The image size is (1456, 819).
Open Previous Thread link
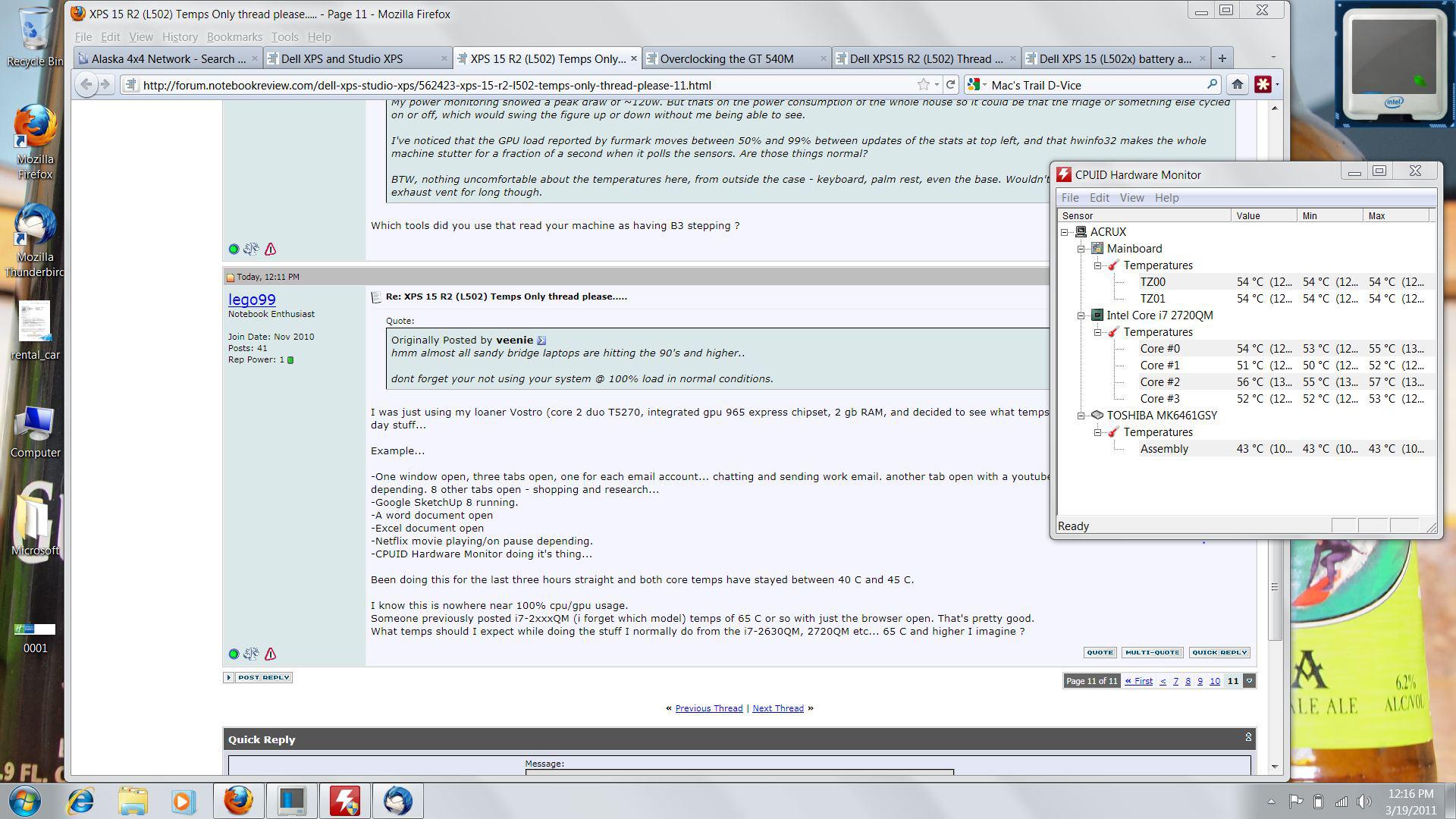point(709,708)
